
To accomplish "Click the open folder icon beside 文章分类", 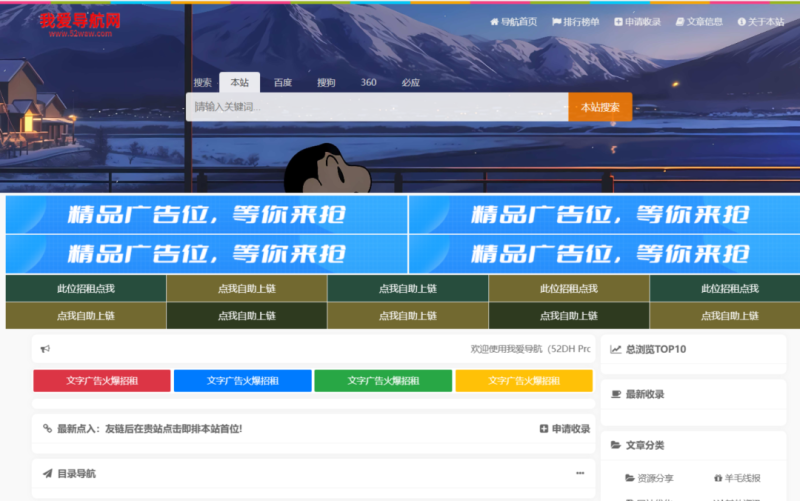I will tap(616, 445).
